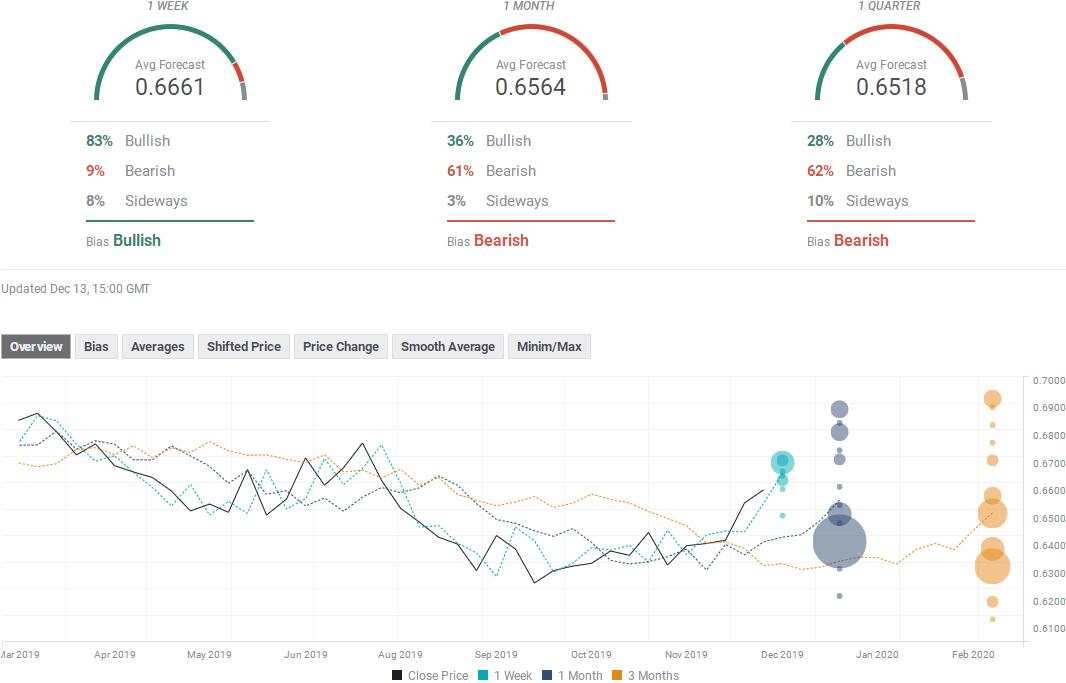Viewport: 1066px width, 683px height.
Task: Click the largest dark blue 1 Month bubble
Action: point(840,542)
